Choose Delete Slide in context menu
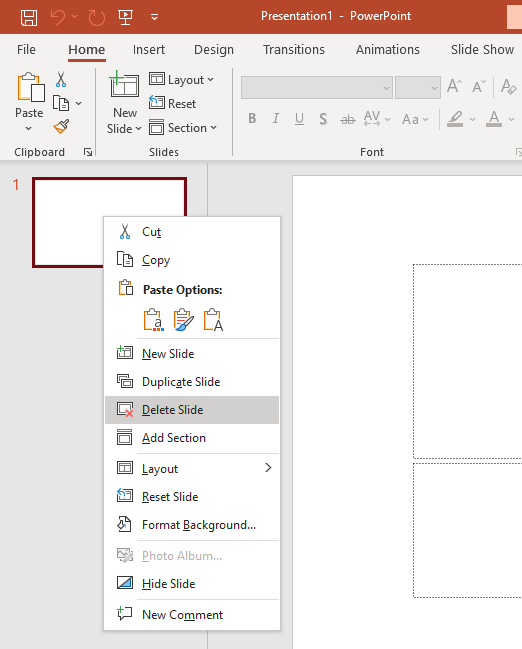Viewport: 522px width, 649px height. point(192,410)
